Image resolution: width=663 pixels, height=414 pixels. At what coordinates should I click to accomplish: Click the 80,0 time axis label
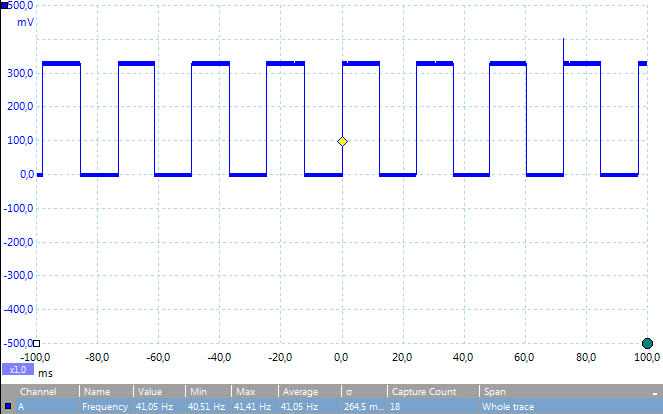click(x=586, y=357)
